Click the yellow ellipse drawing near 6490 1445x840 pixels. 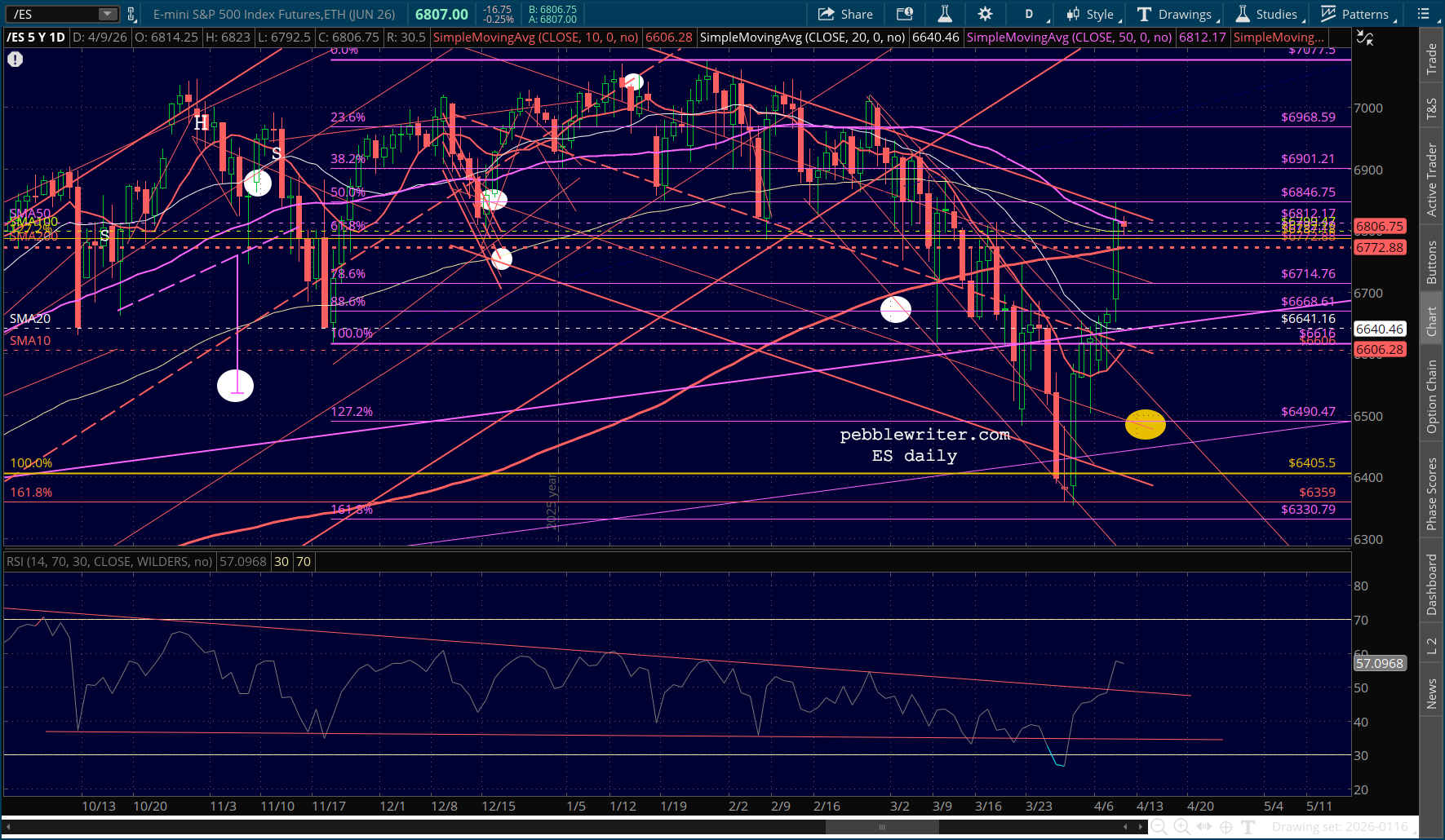(x=1145, y=424)
